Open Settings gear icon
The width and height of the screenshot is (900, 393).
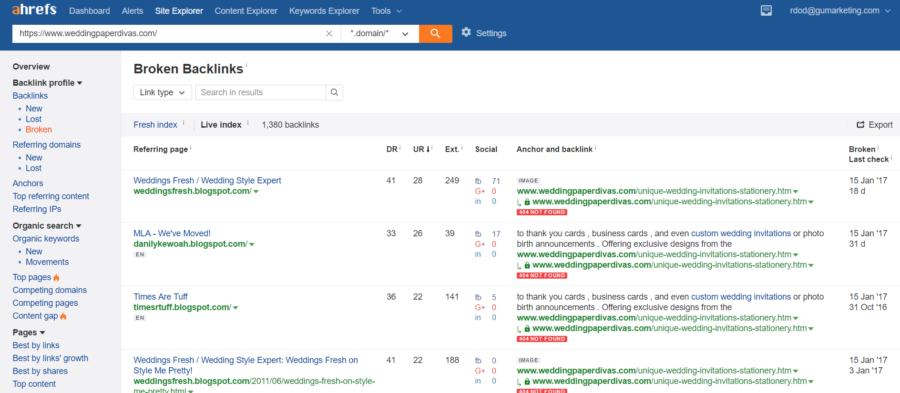coord(466,32)
